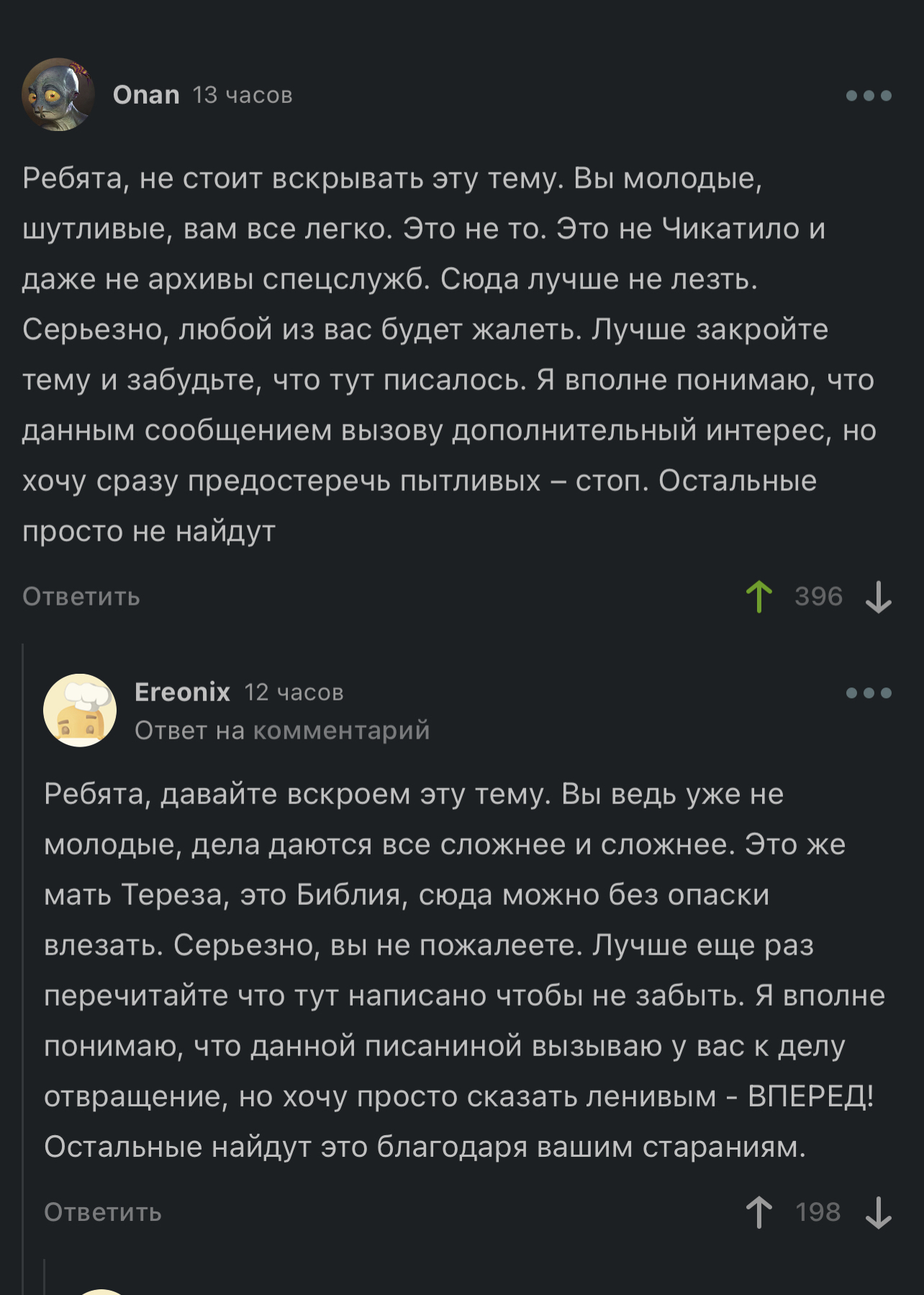Click the "12 часов" timestamp
Viewport: 924px width, 1295px height.
[x=294, y=692]
